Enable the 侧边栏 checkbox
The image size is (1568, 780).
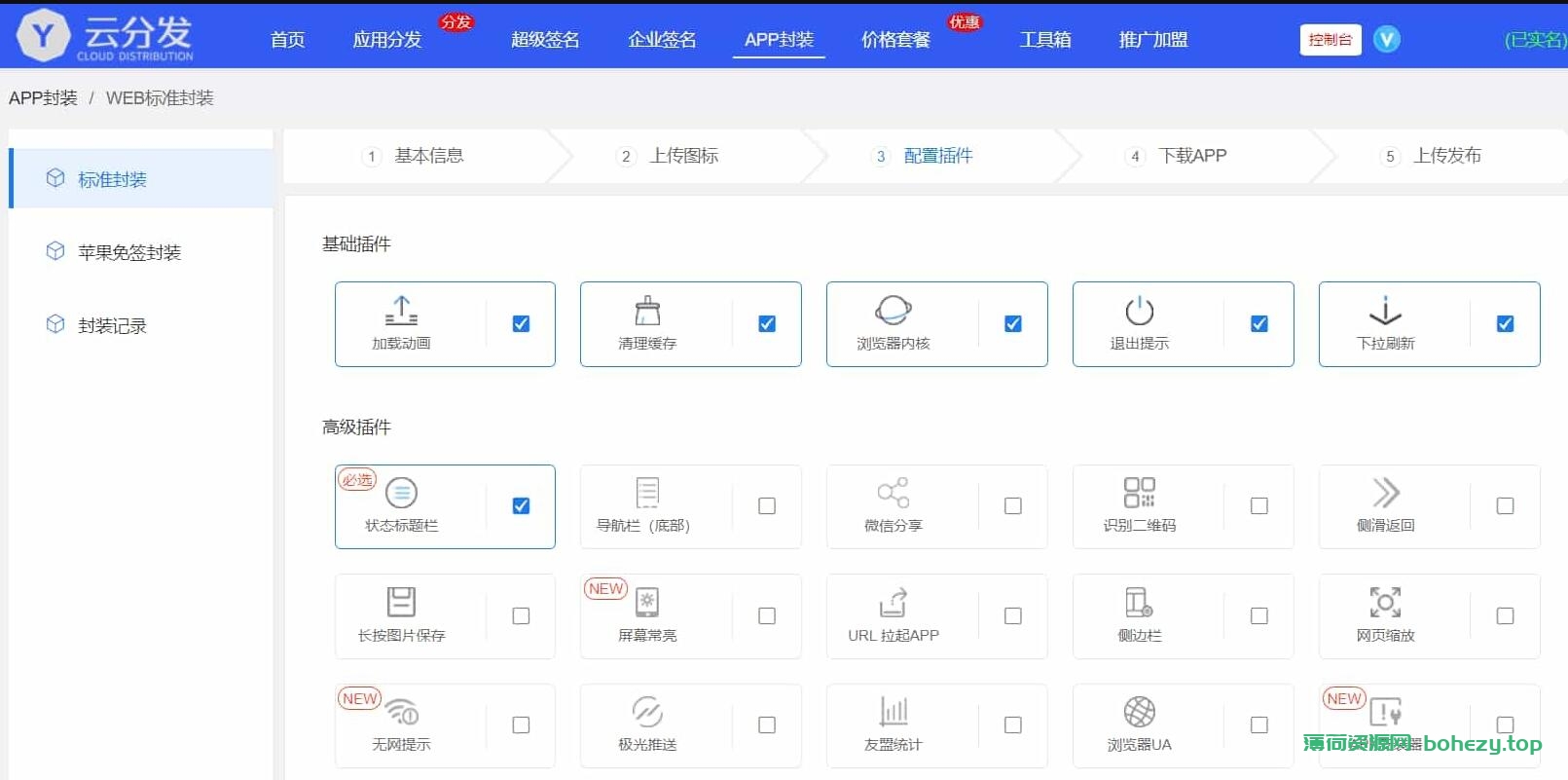[x=1259, y=615]
